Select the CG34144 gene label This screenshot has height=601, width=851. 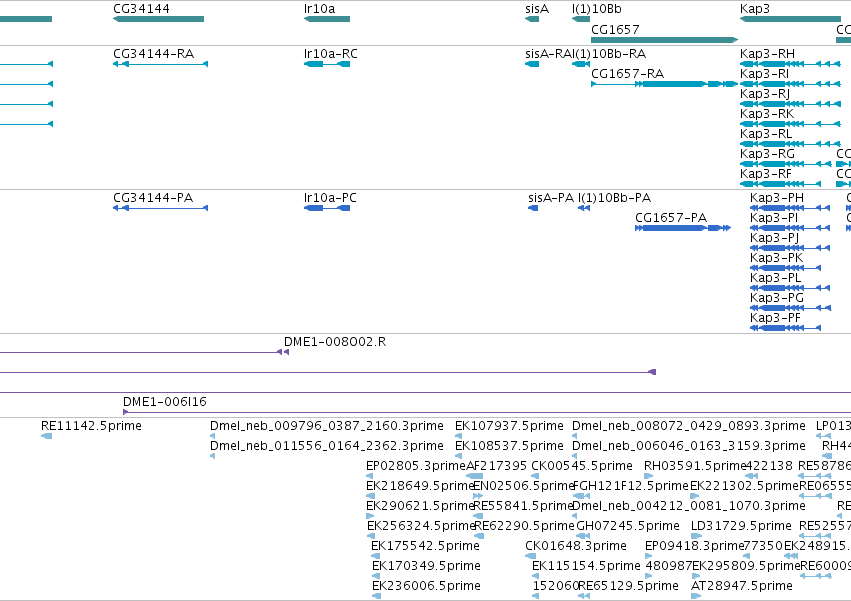click(141, 9)
